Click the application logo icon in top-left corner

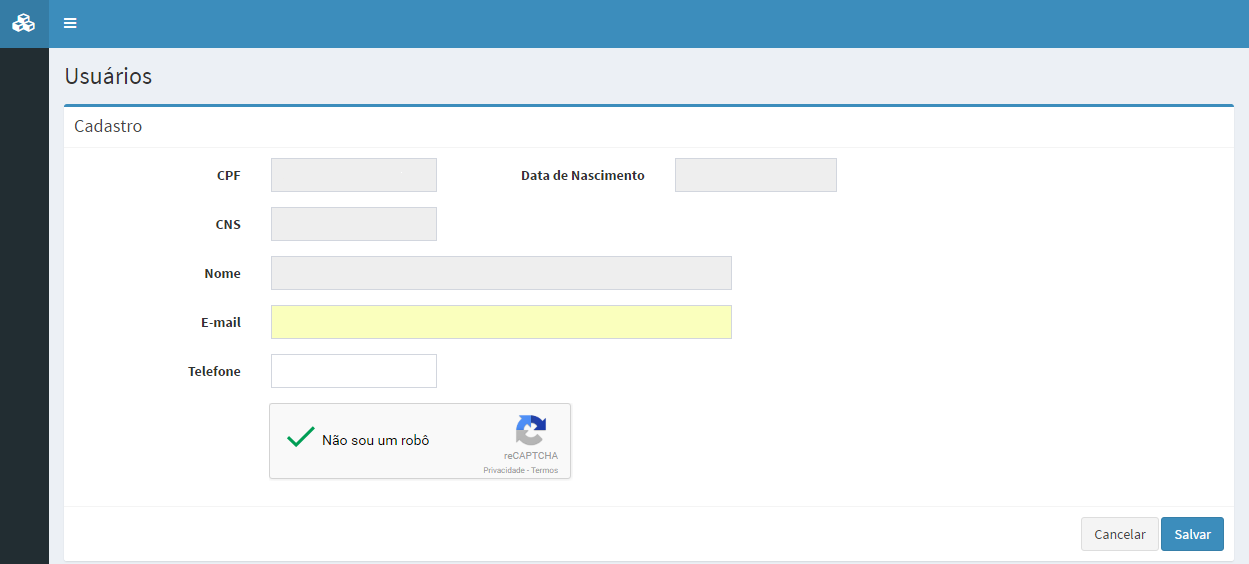coord(23,23)
